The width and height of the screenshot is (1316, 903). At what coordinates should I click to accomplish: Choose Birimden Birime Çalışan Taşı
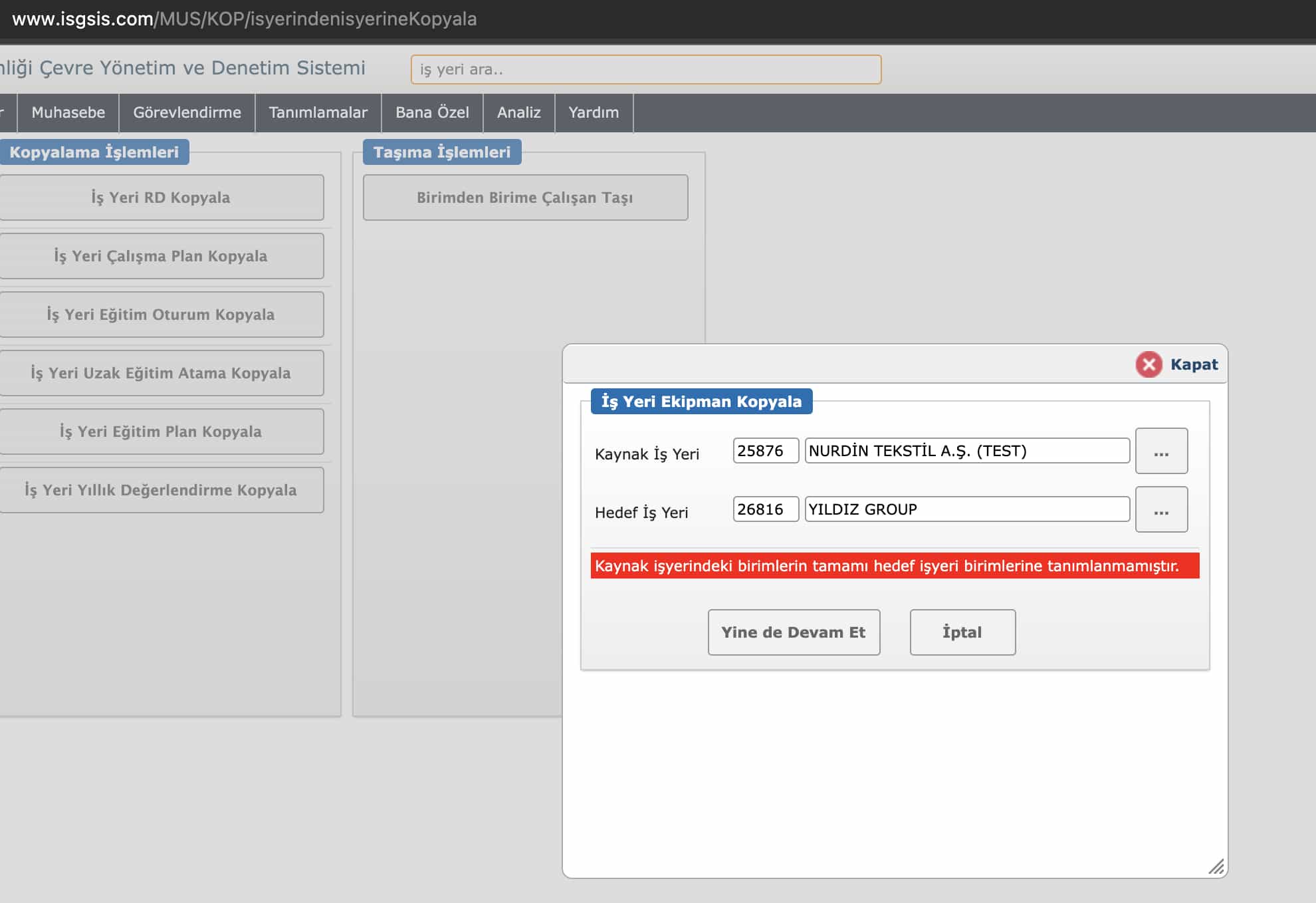524,197
